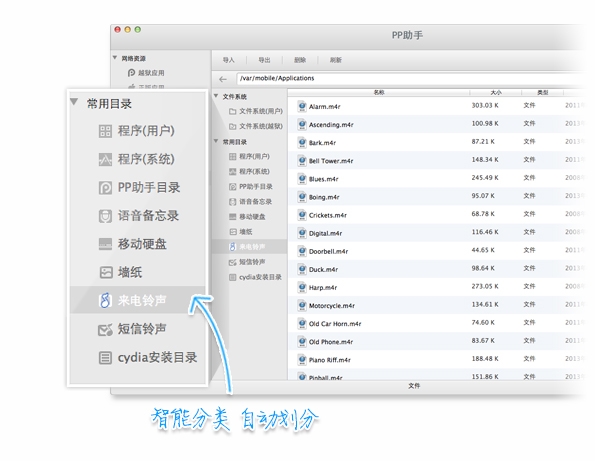Click the 来电铃声 ringtone icon in the enlarged panel

(105, 301)
